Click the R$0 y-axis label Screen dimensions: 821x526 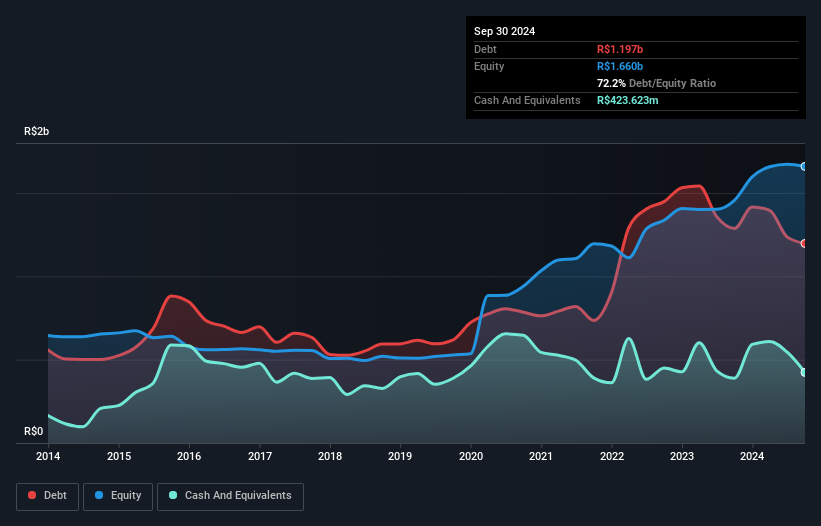tap(34, 431)
